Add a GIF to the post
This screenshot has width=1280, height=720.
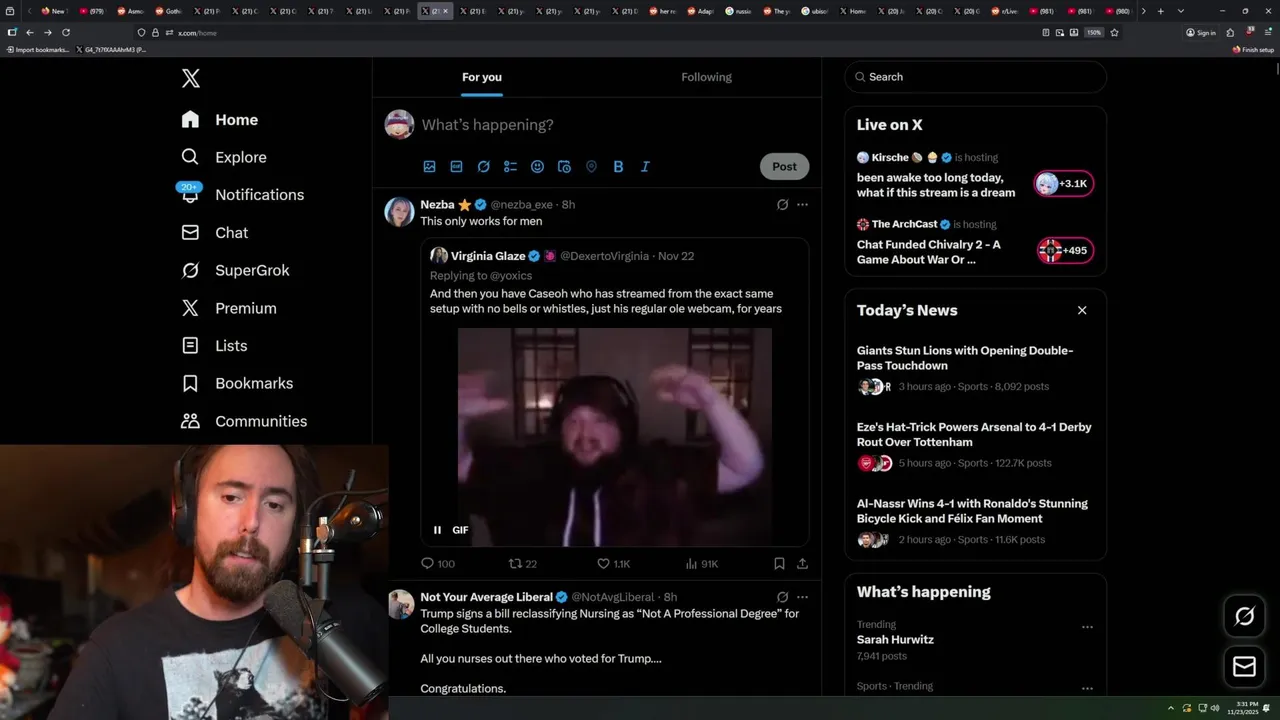click(x=456, y=167)
